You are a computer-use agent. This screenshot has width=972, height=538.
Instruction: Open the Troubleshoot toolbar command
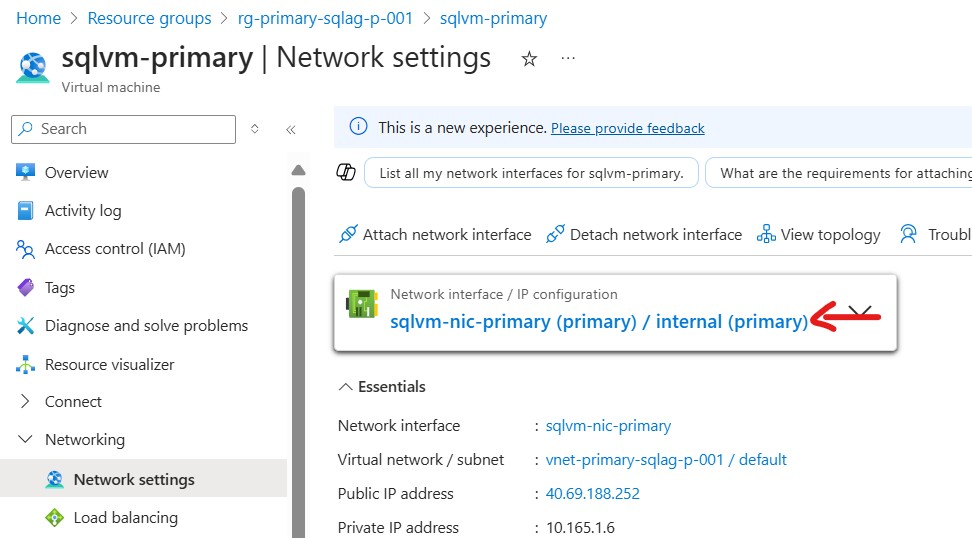tap(935, 234)
